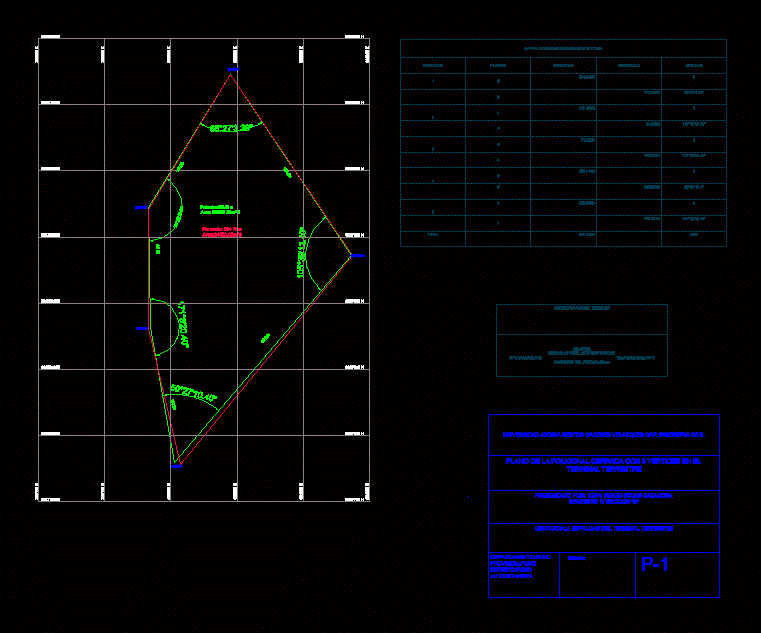Click the 'DEPARTAMENTO:PUNO' text
Viewport: 761px width, 633px height.
520,557
